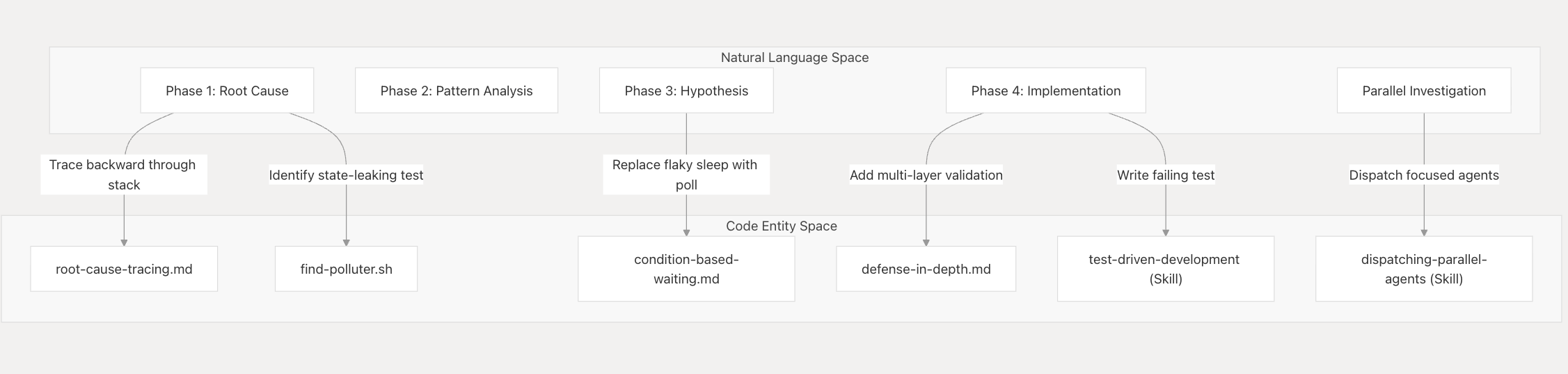This screenshot has height=374, width=1568.
Task: Select the Parallel Investigation node
Action: (1424, 91)
